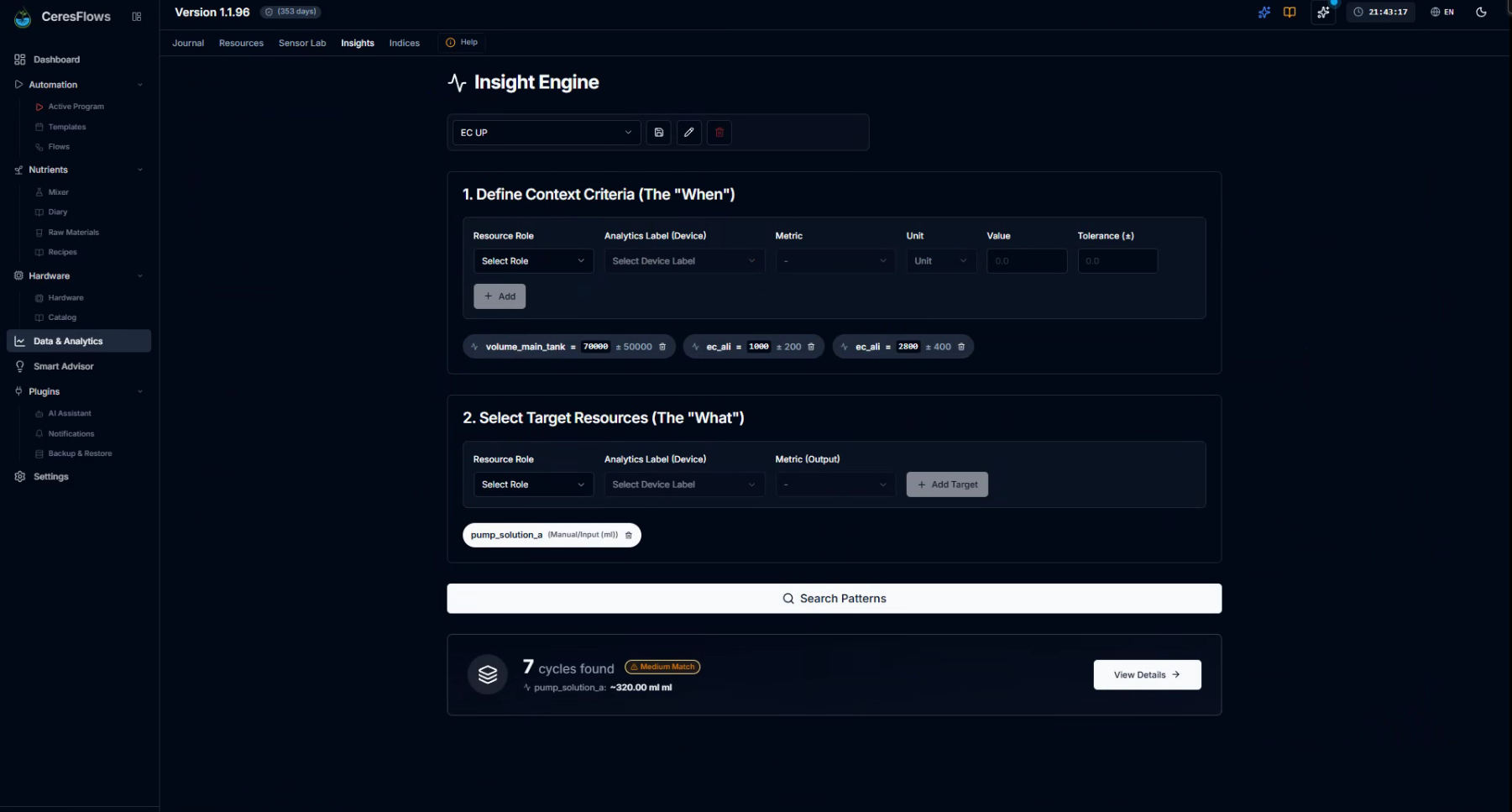The image size is (1512, 812).
Task: Open Dashboard in sidebar
Action: click(x=80, y=60)
